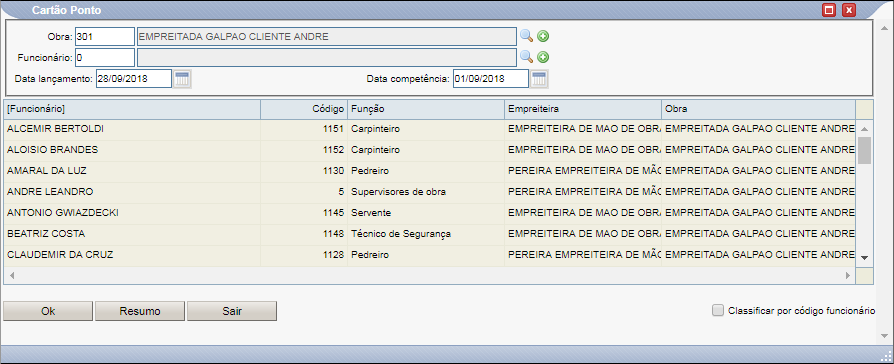Select row ANTONIO GWIAZDECKI

(x=430, y=213)
